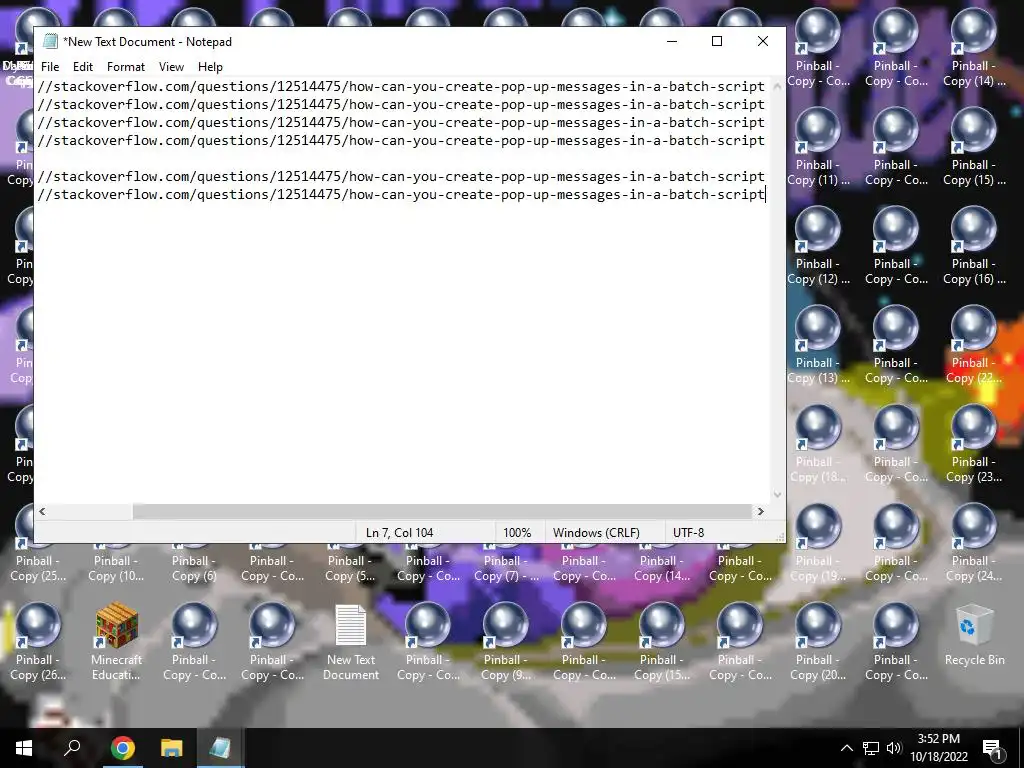Open the notification Action Center icon
1024x768 pixels.
coord(993,748)
